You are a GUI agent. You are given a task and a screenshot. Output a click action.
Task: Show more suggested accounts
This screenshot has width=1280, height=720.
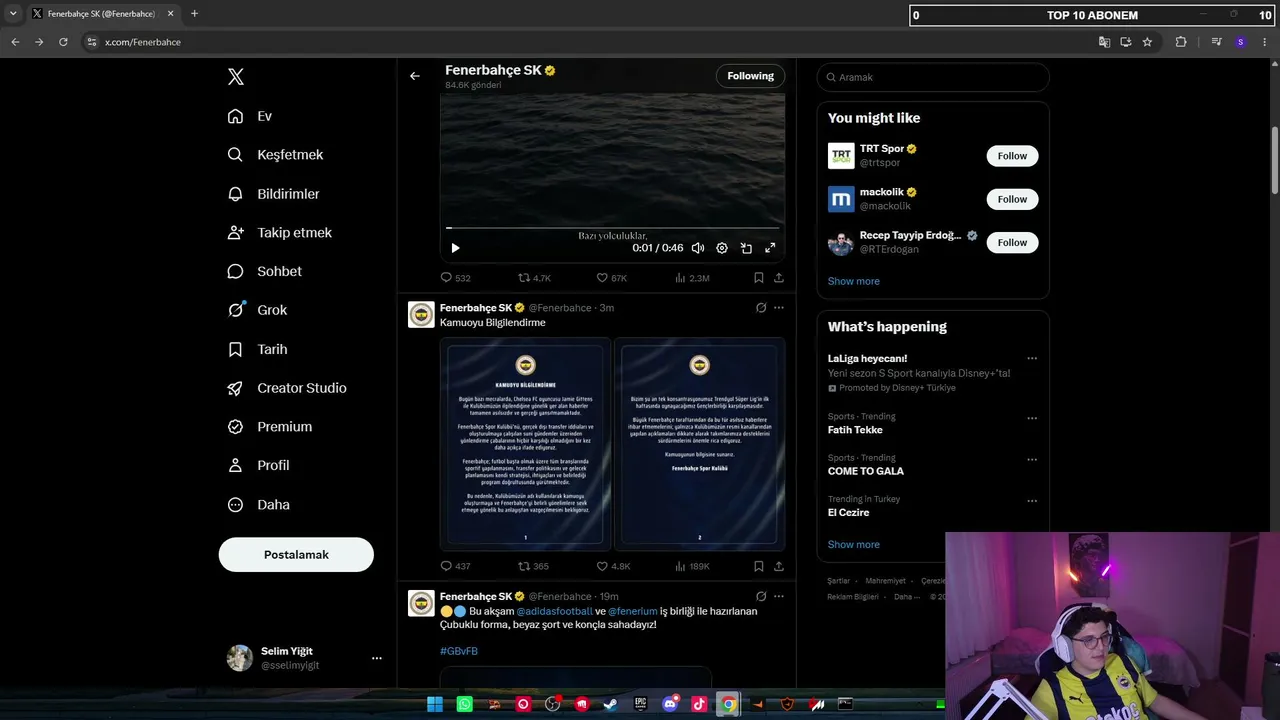pos(854,281)
